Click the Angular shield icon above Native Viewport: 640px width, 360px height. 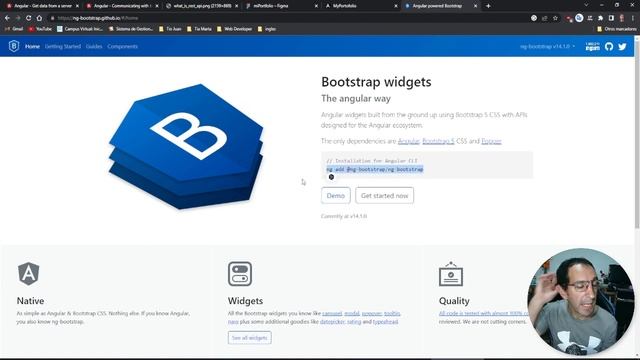tap(29, 273)
